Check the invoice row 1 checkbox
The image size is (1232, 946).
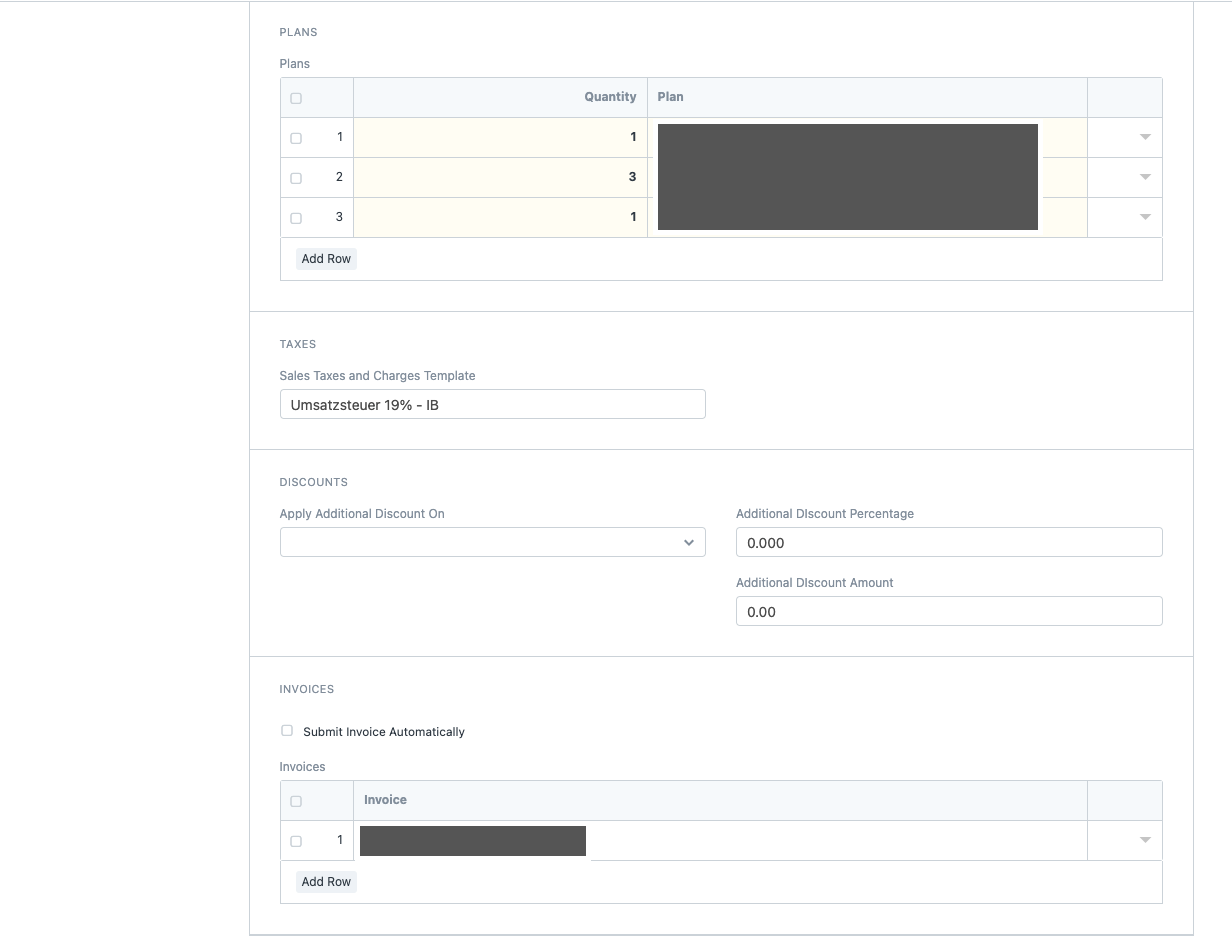pyautogui.click(x=295, y=841)
